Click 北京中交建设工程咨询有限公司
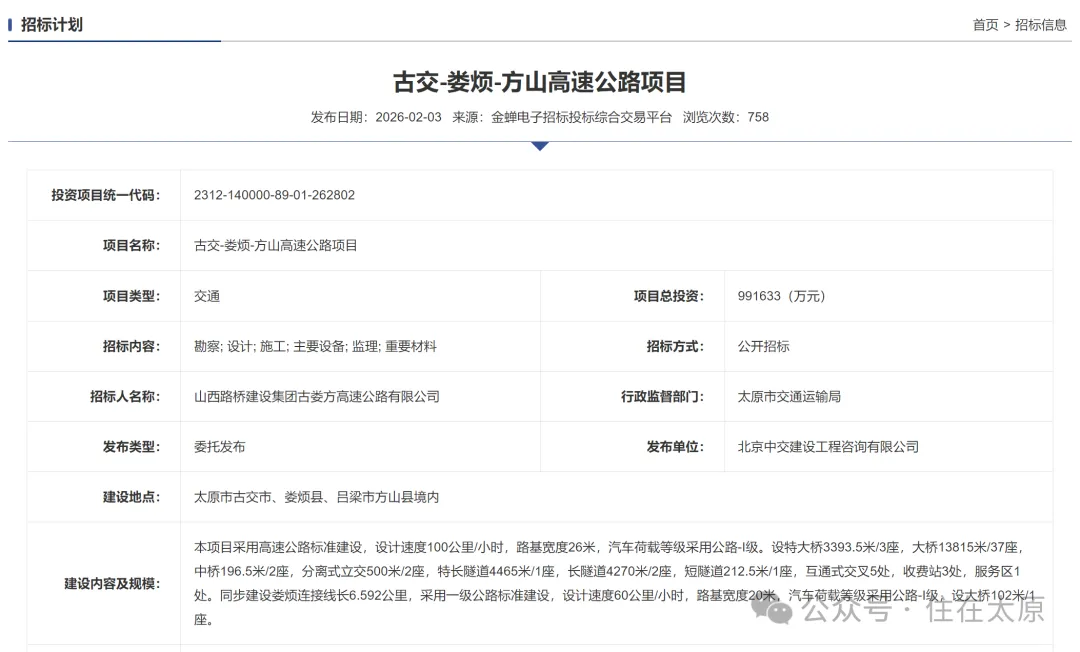Screen dimensions: 1080x652 pos(829,447)
